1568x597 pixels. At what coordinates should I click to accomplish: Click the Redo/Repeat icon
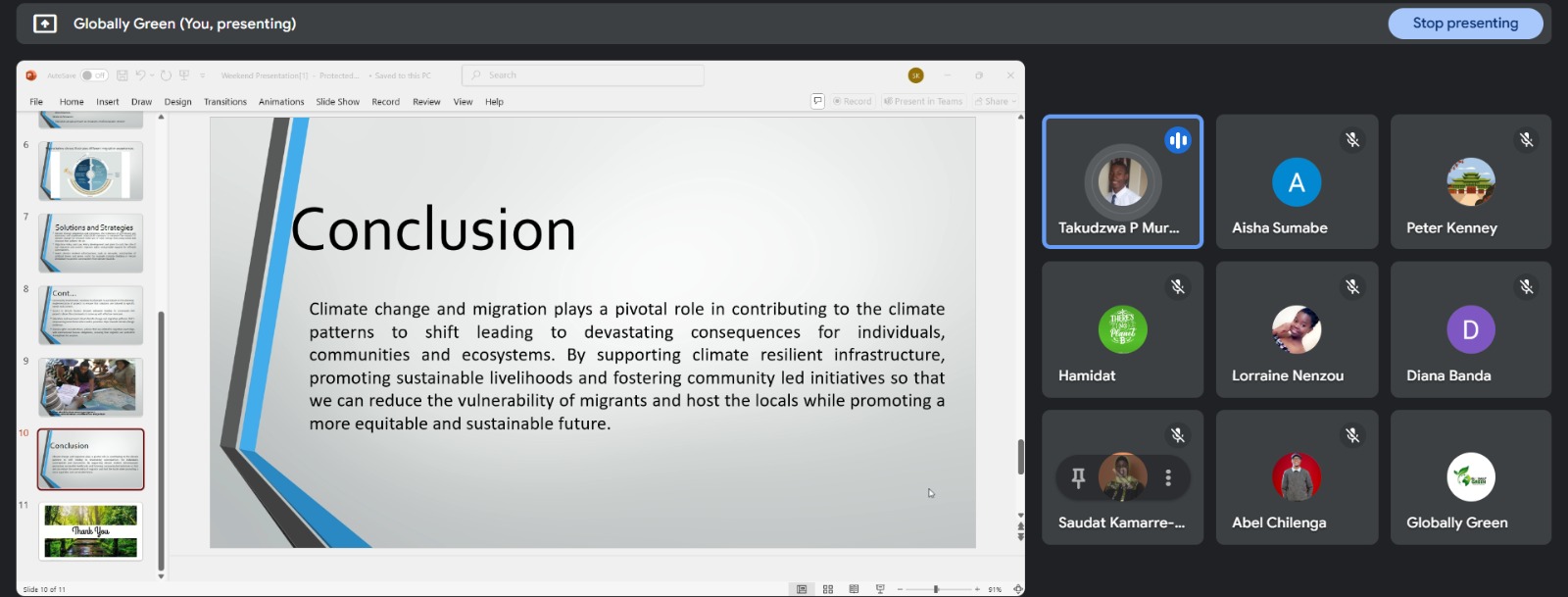pyautogui.click(x=167, y=75)
